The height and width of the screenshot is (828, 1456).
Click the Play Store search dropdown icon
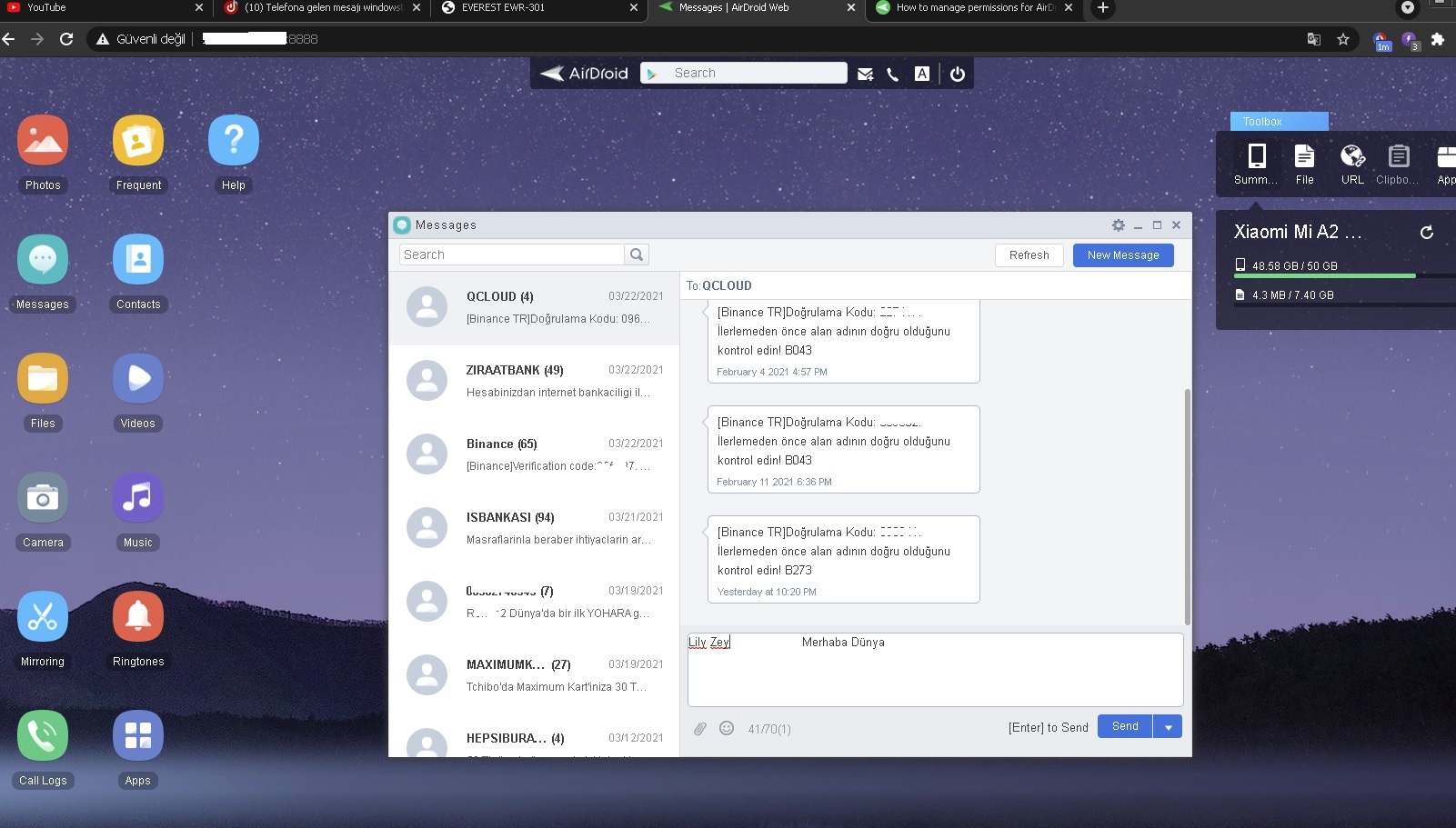pyautogui.click(x=652, y=74)
